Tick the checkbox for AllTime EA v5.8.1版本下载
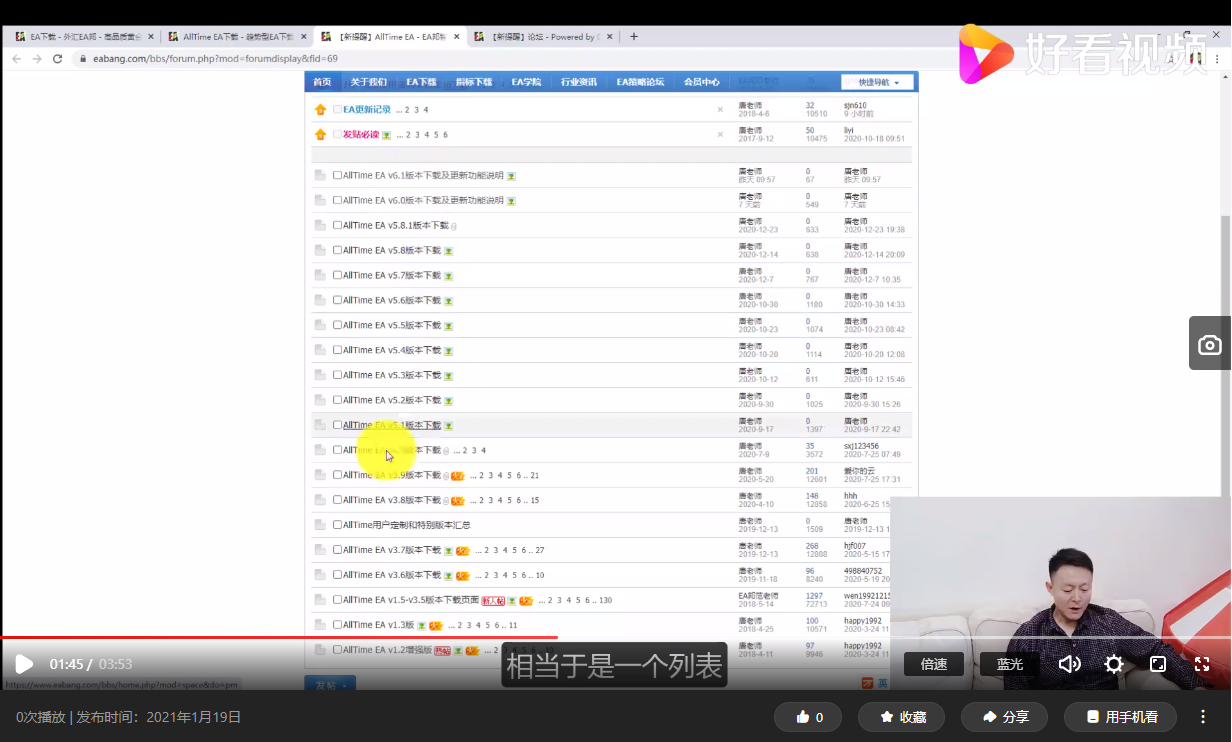1232x742 pixels. pyautogui.click(x=337, y=225)
